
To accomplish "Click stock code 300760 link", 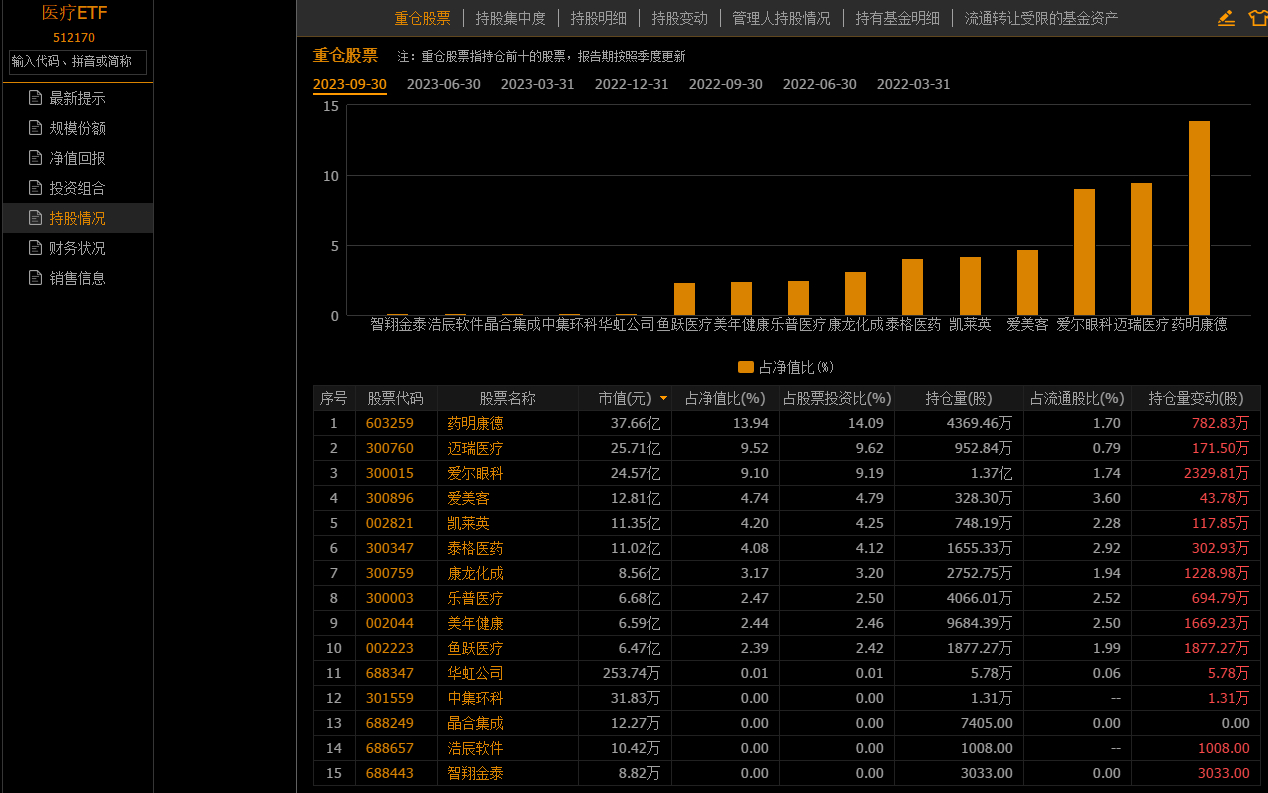I will coord(389,448).
